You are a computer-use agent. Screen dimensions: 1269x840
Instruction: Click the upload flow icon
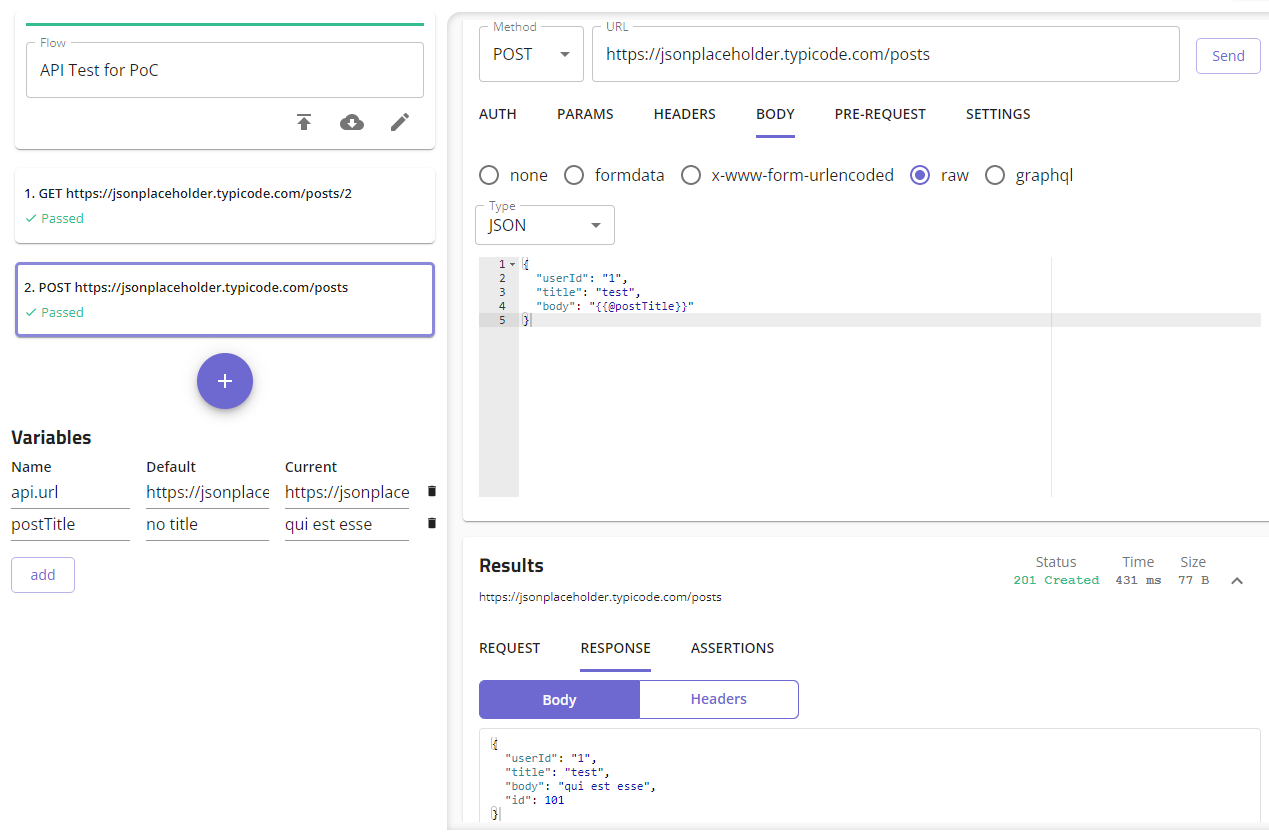(304, 122)
